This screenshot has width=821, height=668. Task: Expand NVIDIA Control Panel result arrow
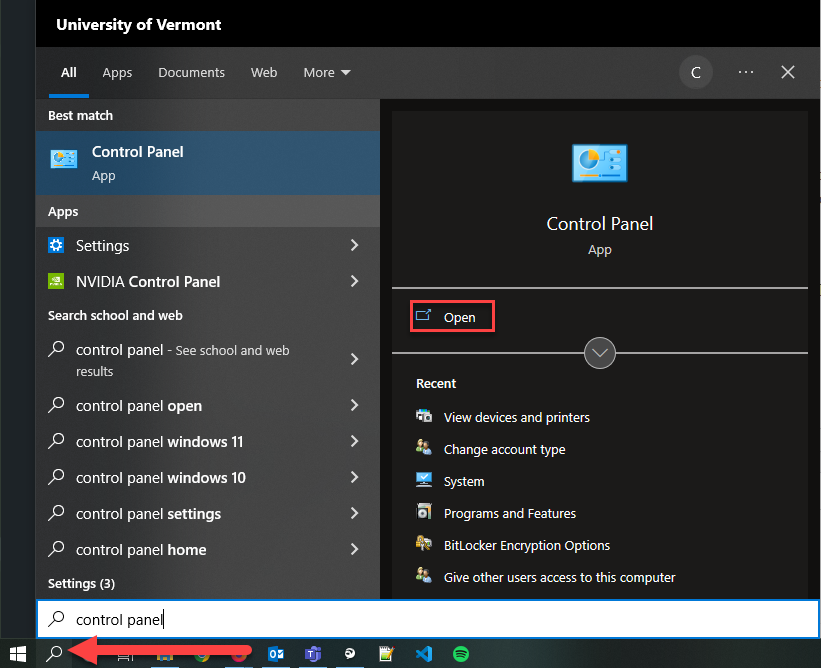(355, 282)
